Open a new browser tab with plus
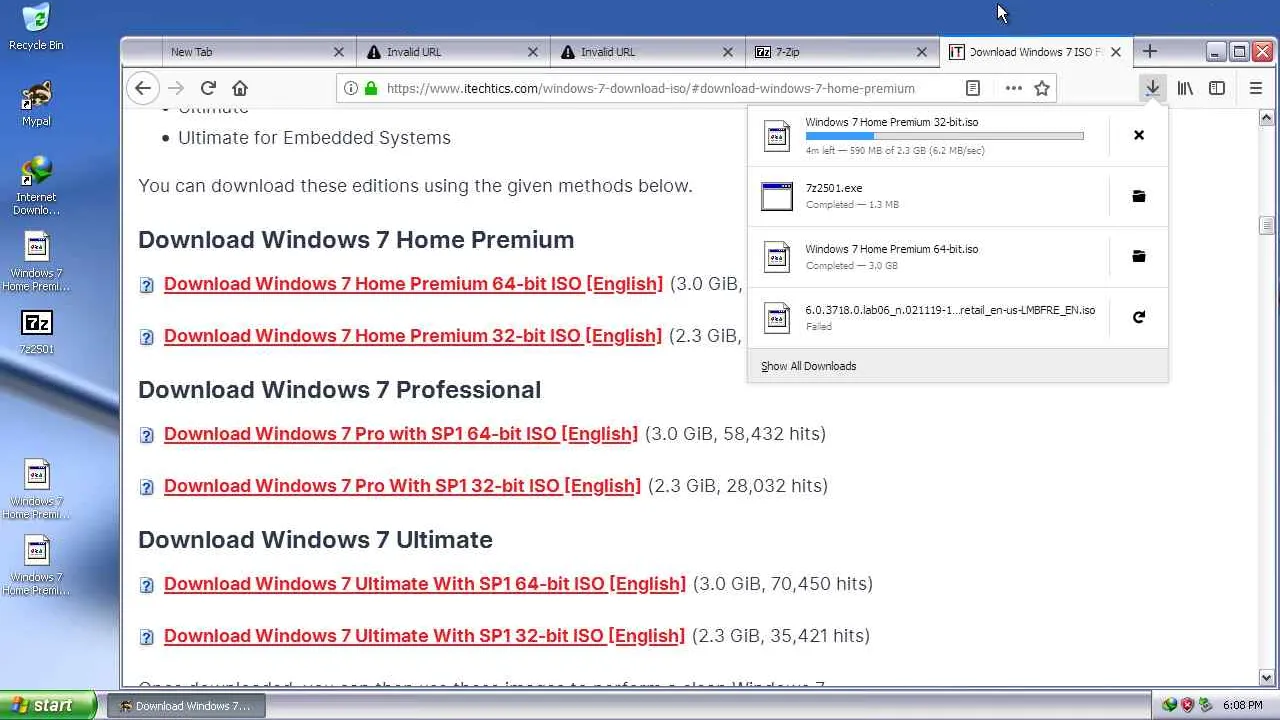1280x720 pixels. [x=1150, y=51]
